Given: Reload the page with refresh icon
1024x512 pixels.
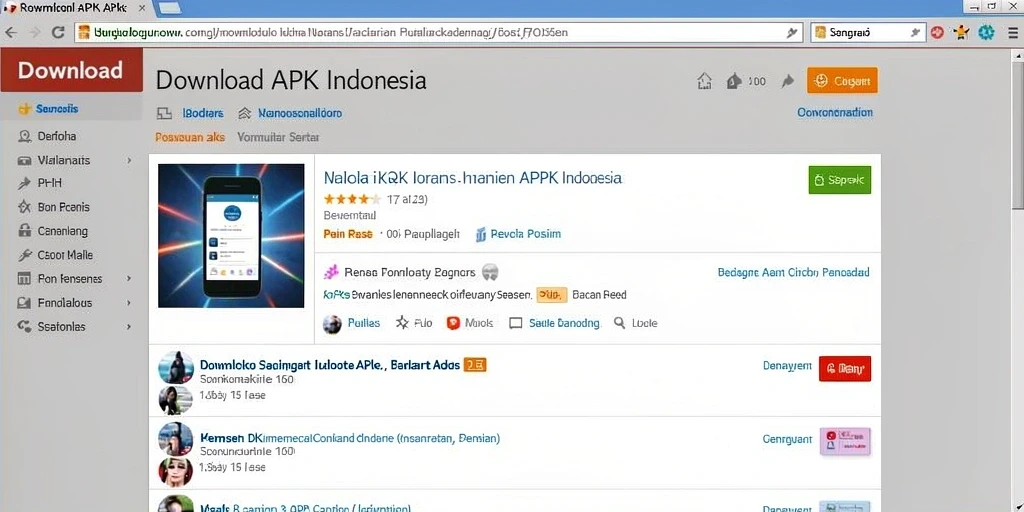Looking at the screenshot, I should coord(58,32).
